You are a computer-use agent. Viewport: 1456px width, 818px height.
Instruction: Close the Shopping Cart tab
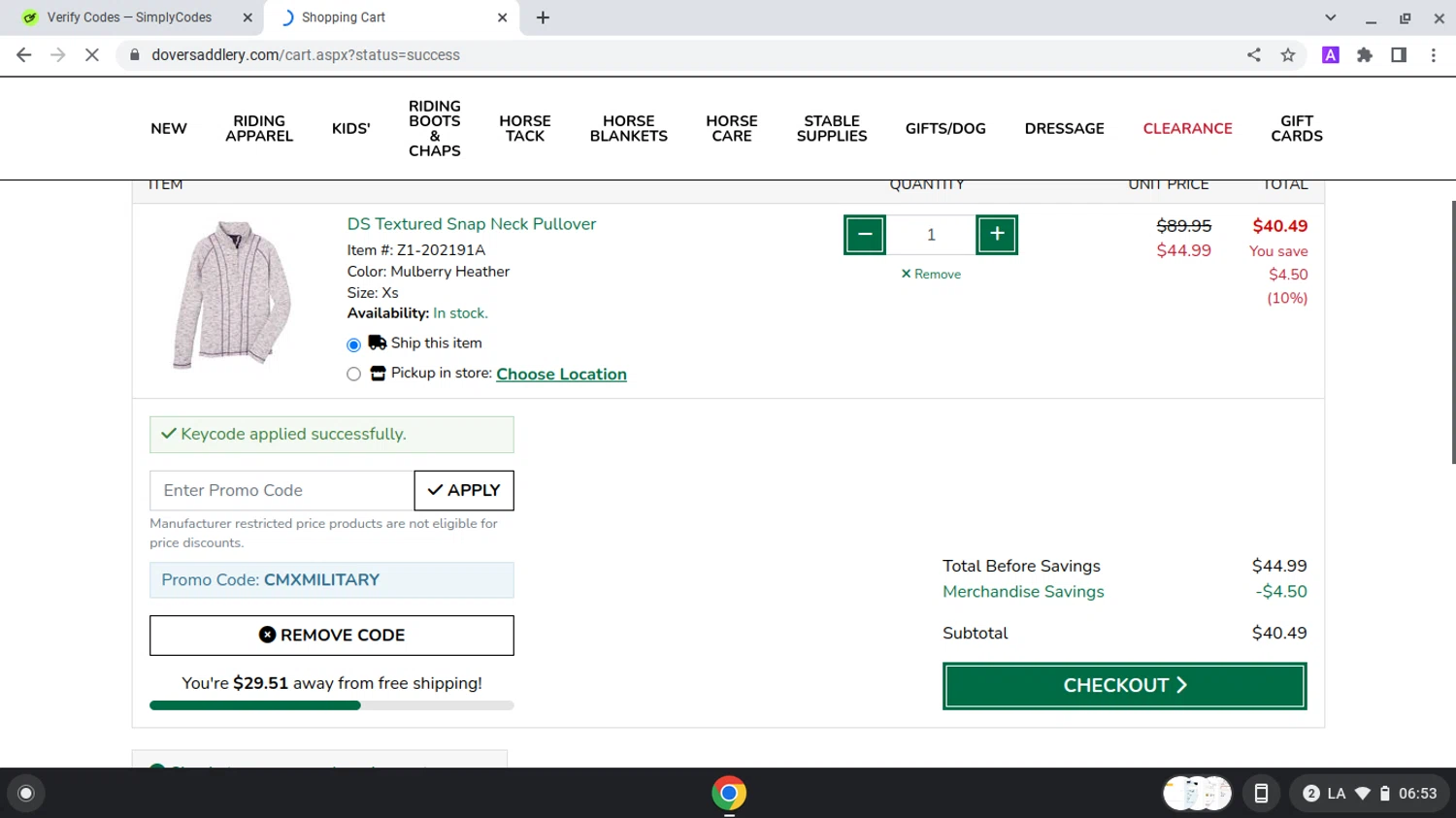point(502,17)
